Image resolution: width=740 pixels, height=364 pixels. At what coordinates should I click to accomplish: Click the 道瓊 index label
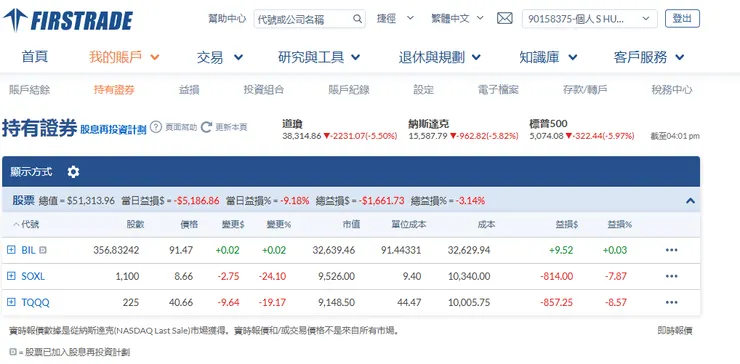click(x=292, y=124)
